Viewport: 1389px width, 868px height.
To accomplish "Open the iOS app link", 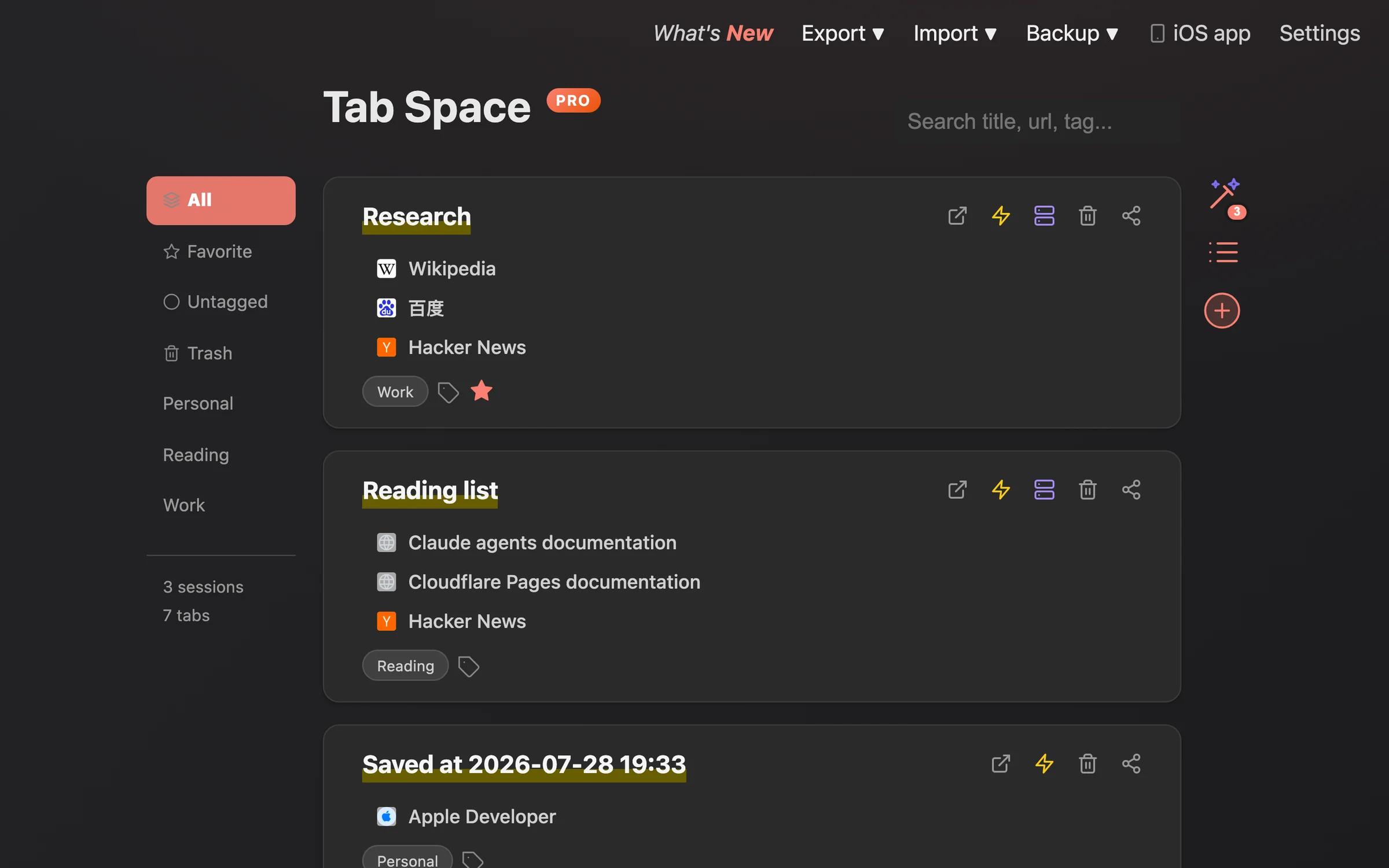I will pos(1200,34).
